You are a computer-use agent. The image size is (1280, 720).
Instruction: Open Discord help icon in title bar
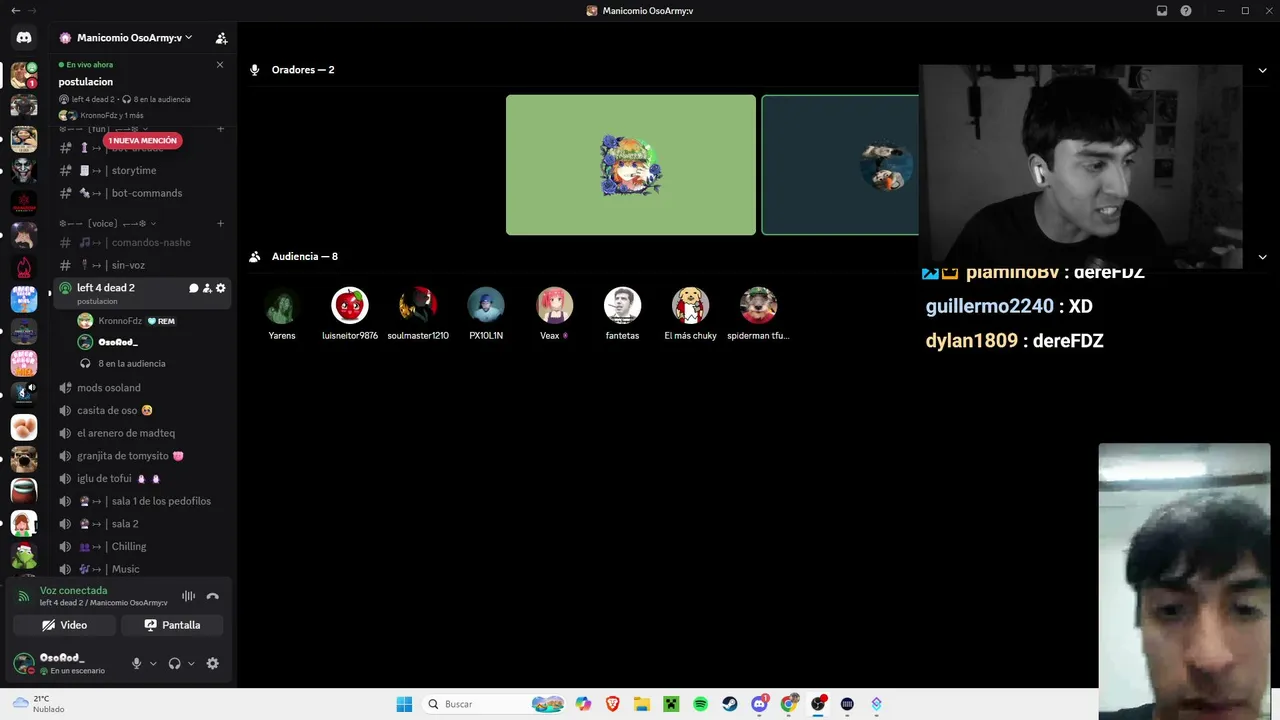1186,11
